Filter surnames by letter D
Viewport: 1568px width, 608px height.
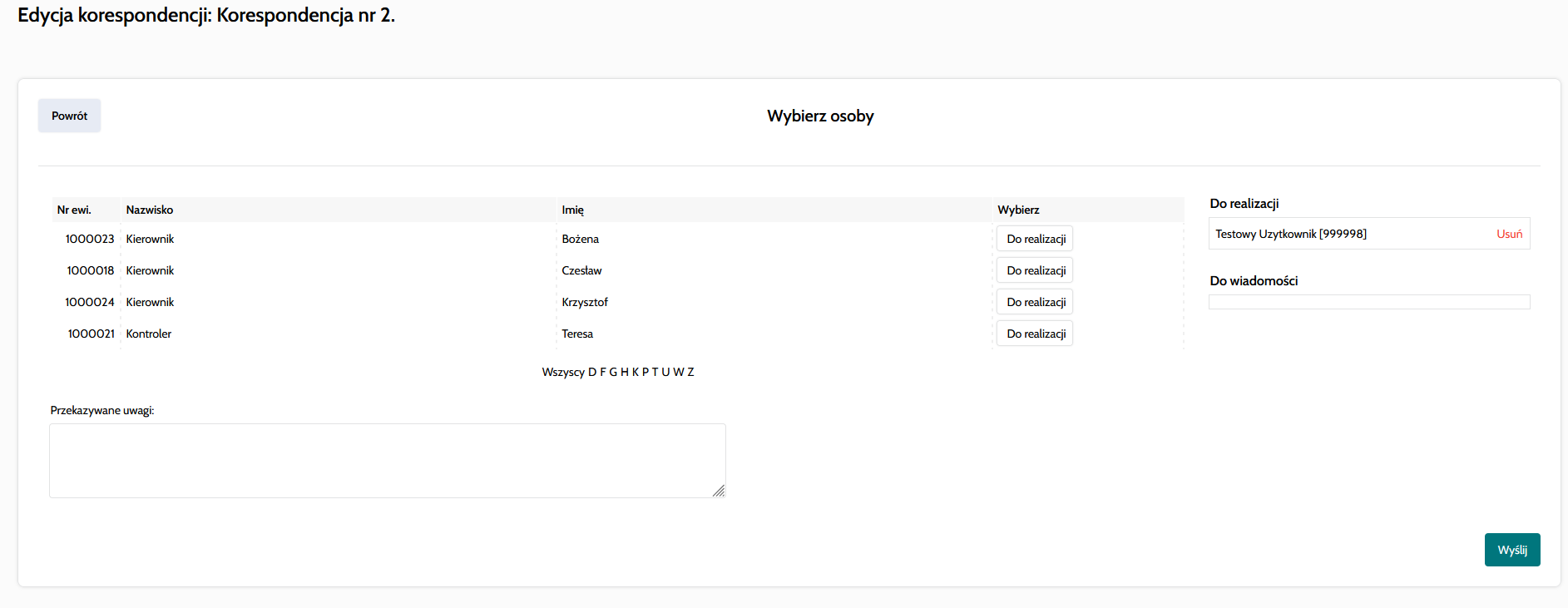coord(592,372)
